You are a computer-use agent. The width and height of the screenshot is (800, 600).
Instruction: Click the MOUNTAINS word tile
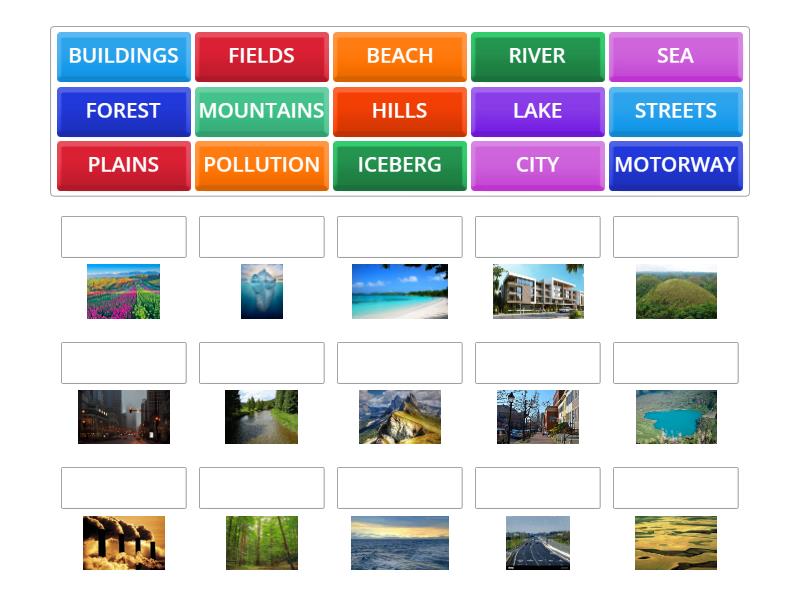[261, 111]
